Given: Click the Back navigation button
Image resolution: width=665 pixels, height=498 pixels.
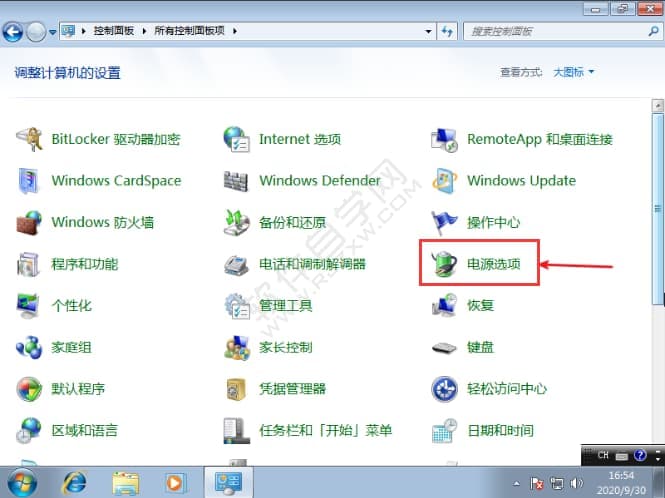Looking at the screenshot, I should click(14, 31).
